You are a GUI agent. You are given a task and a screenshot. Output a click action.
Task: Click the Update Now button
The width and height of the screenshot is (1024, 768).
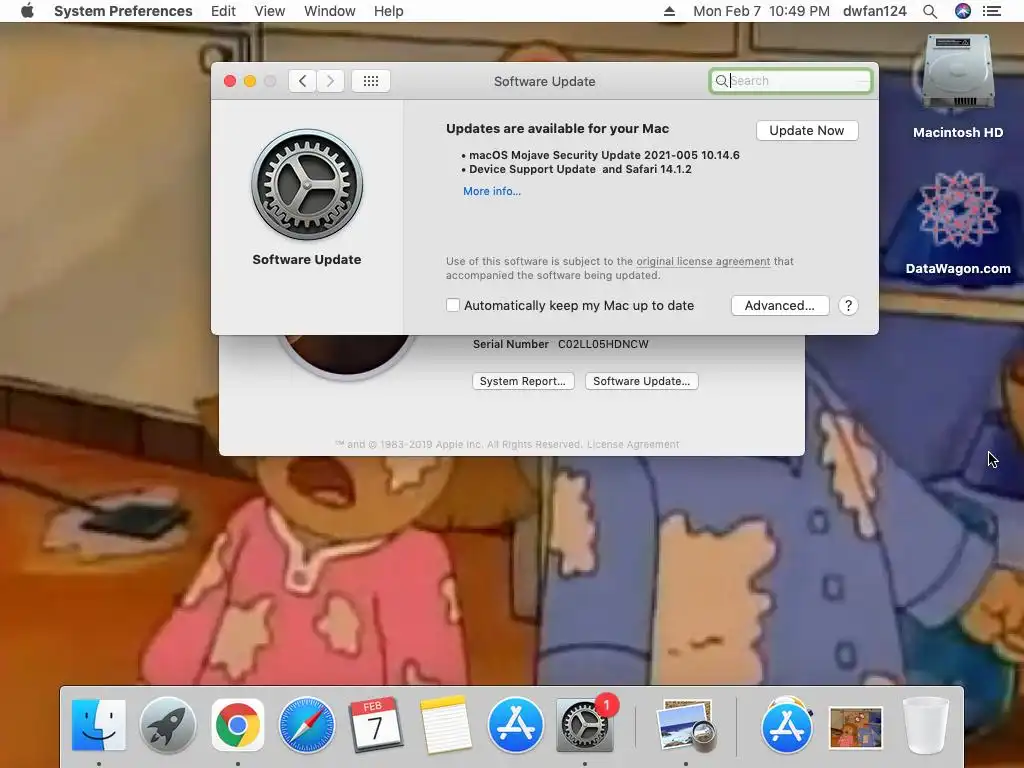[807, 131]
